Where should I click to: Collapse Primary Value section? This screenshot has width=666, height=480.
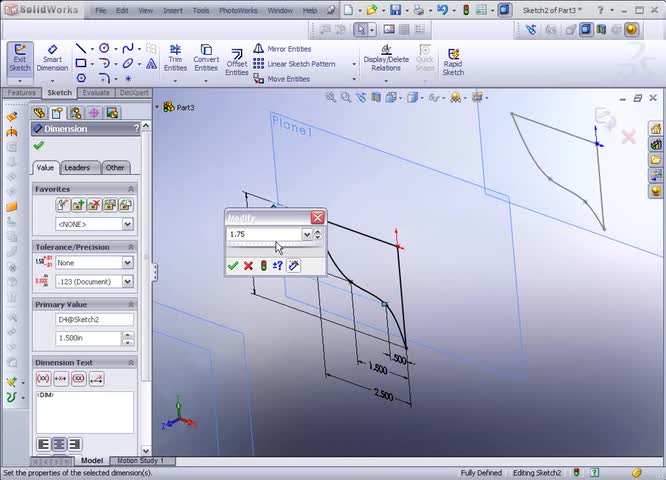coord(131,305)
